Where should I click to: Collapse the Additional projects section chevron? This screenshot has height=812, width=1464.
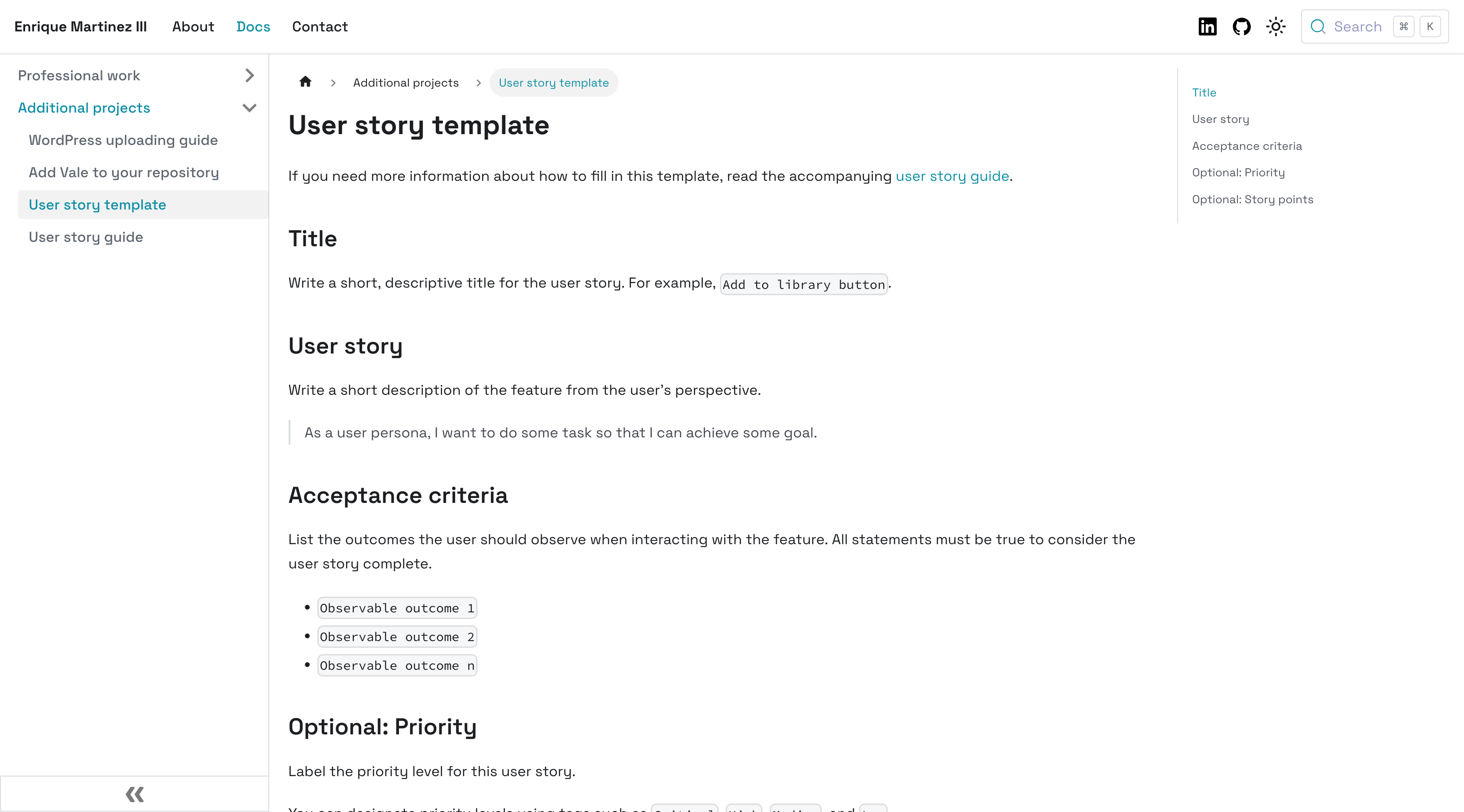click(249, 108)
